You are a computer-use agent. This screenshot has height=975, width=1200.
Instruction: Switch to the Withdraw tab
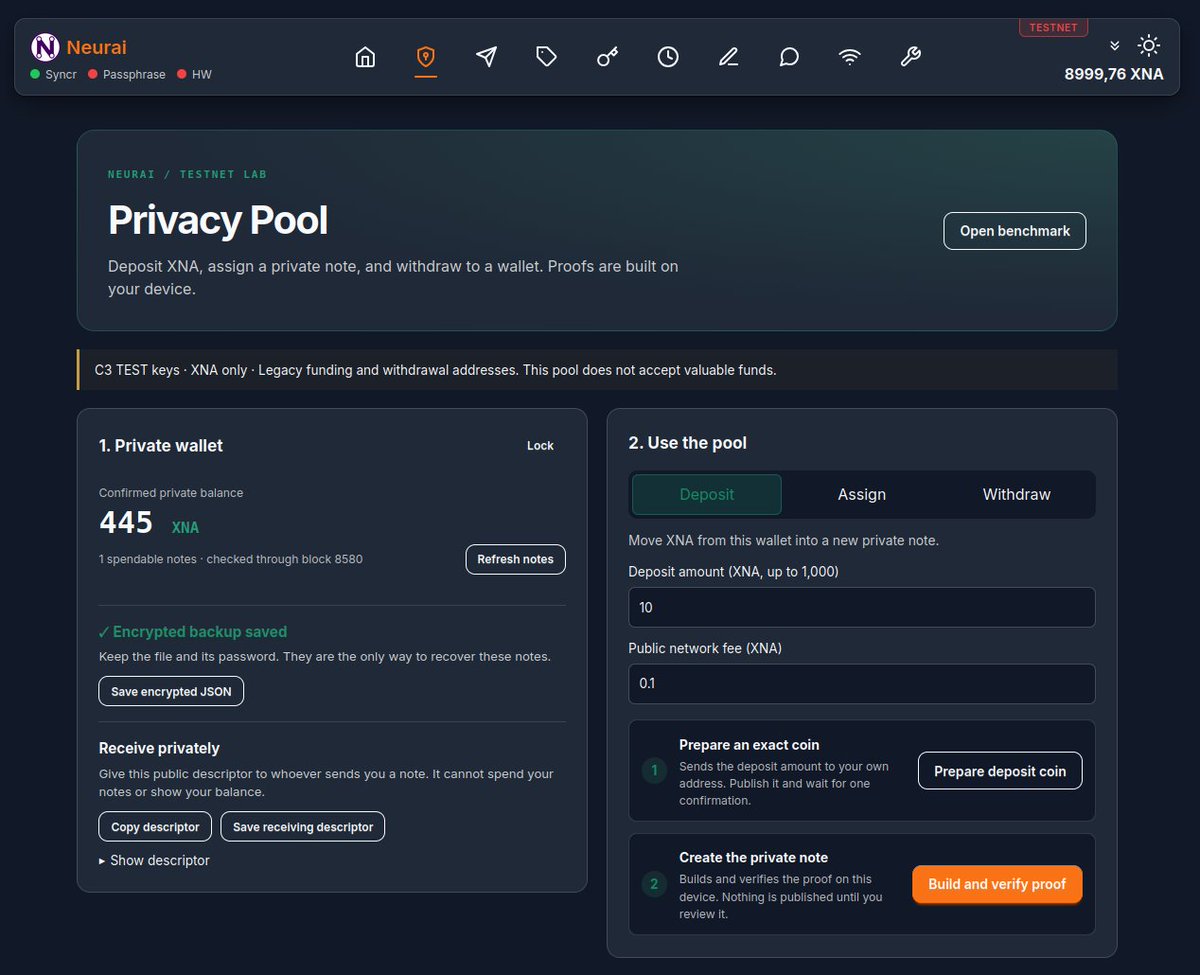click(x=1017, y=494)
